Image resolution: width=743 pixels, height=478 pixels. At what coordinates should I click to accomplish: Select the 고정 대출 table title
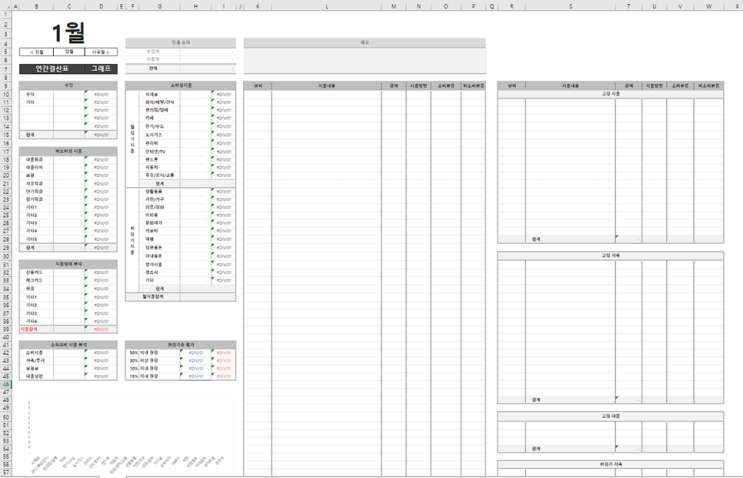point(610,416)
